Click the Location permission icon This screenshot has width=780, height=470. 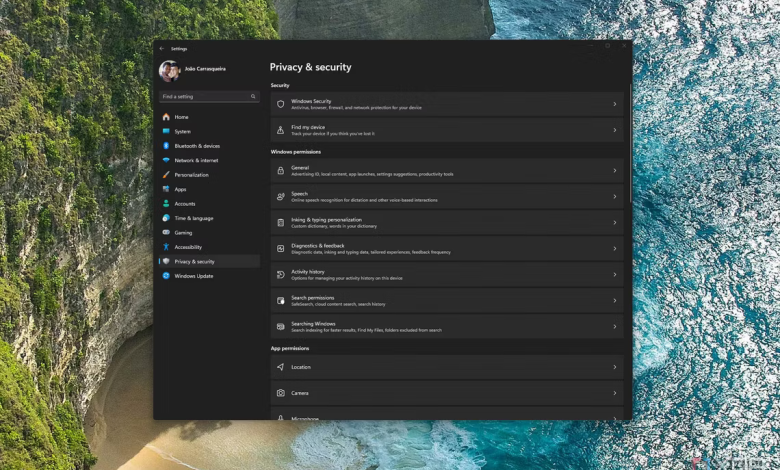click(x=281, y=367)
